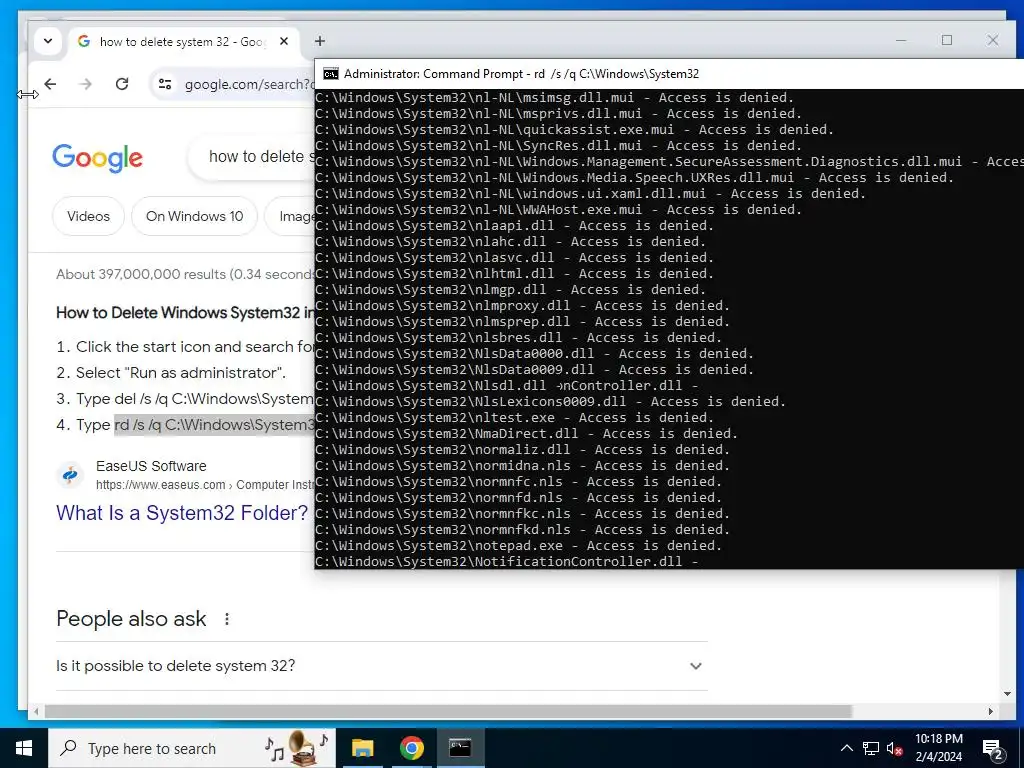Image resolution: width=1024 pixels, height=768 pixels.
Task: Minimize the Chrome window
Action: (x=901, y=40)
